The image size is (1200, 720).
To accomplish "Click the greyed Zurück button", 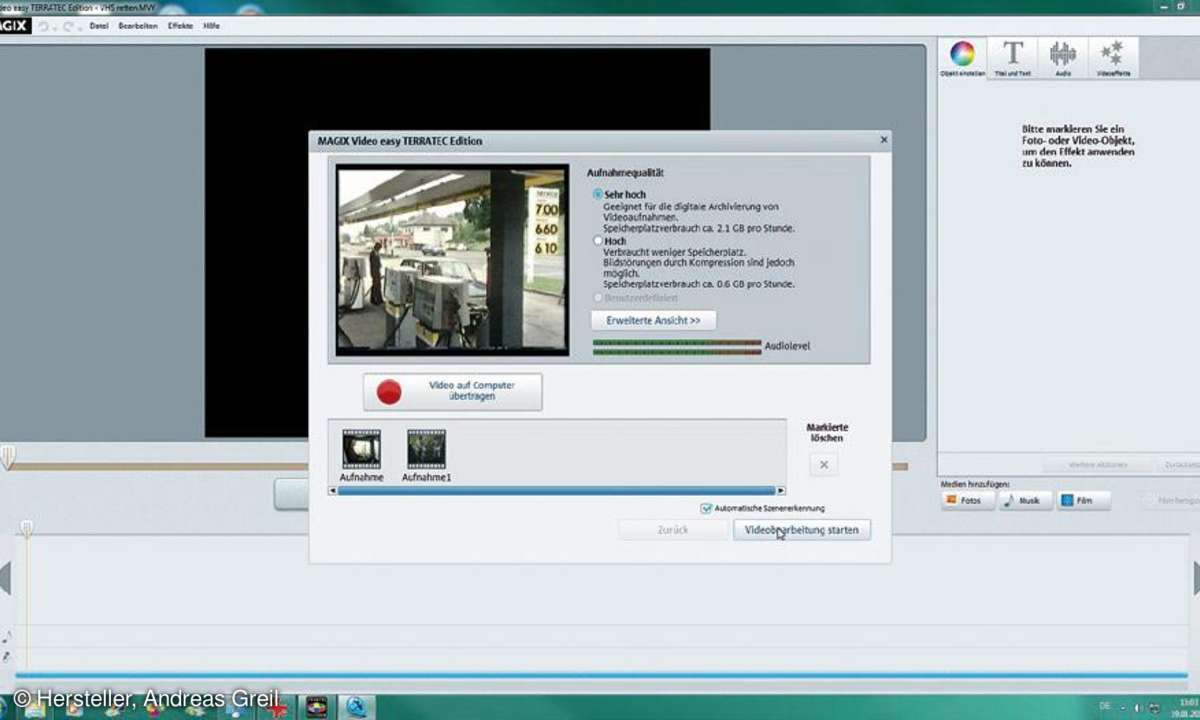I will (673, 530).
